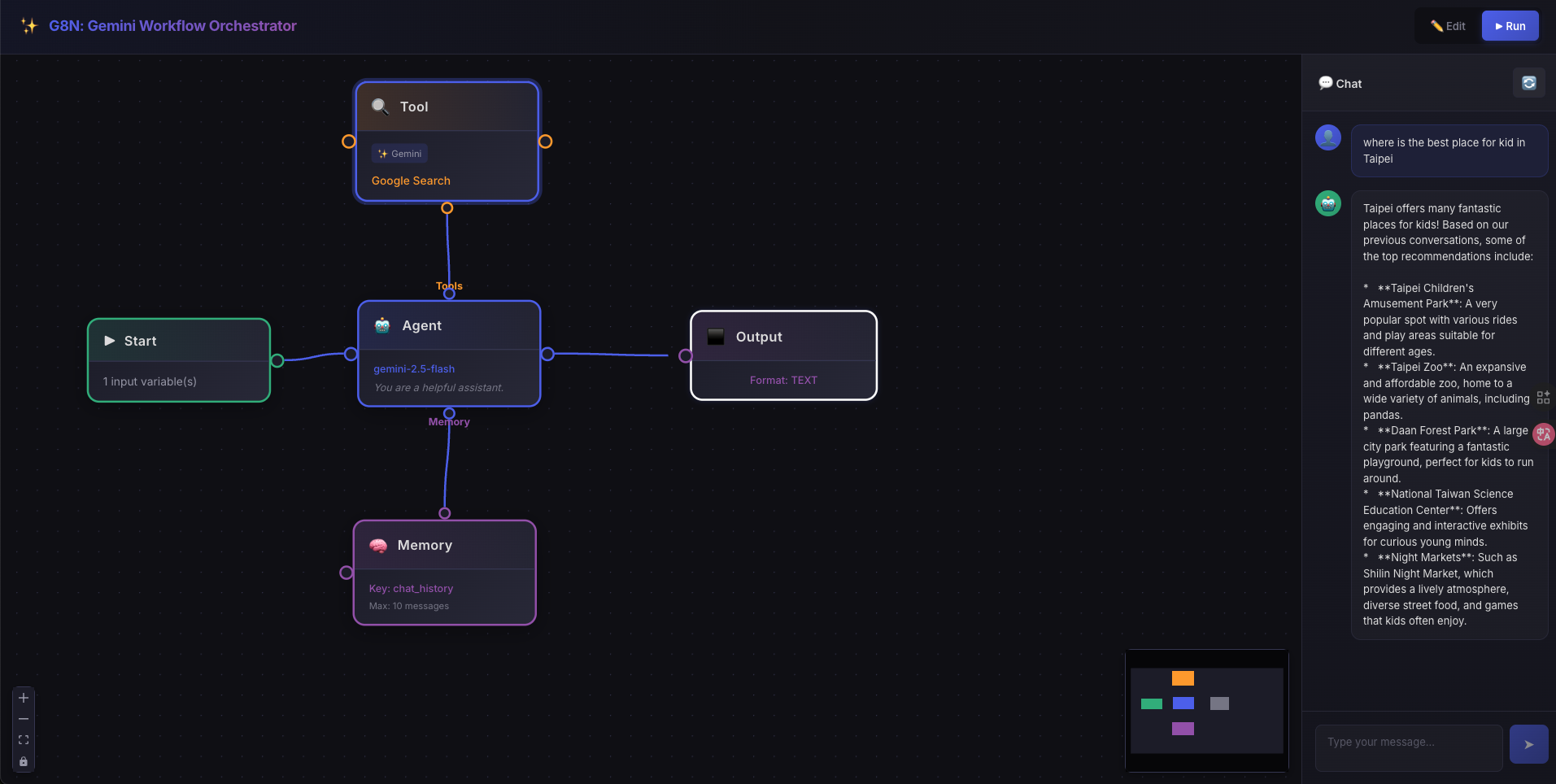Viewport: 1556px width, 784px height.
Task: Zoom out of the canvas with the minus control
Action: pyautogui.click(x=24, y=719)
